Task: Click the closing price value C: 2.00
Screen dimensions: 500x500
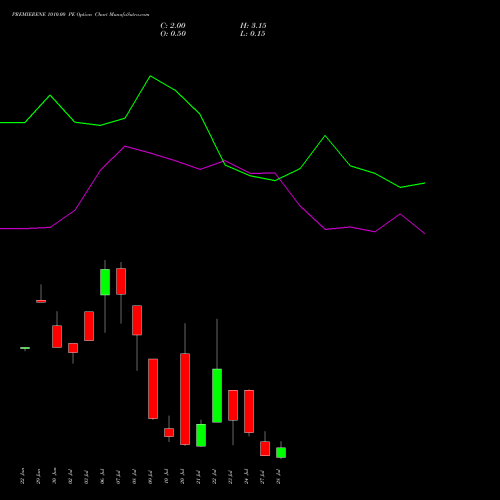Action: point(173,26)
